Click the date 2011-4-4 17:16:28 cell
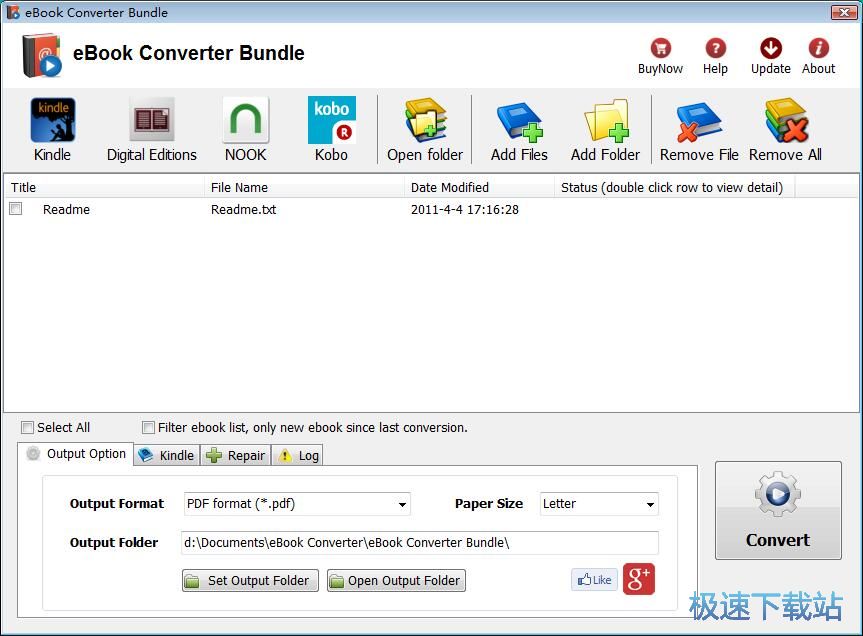The image size is (863, 636). click(465, 210)
